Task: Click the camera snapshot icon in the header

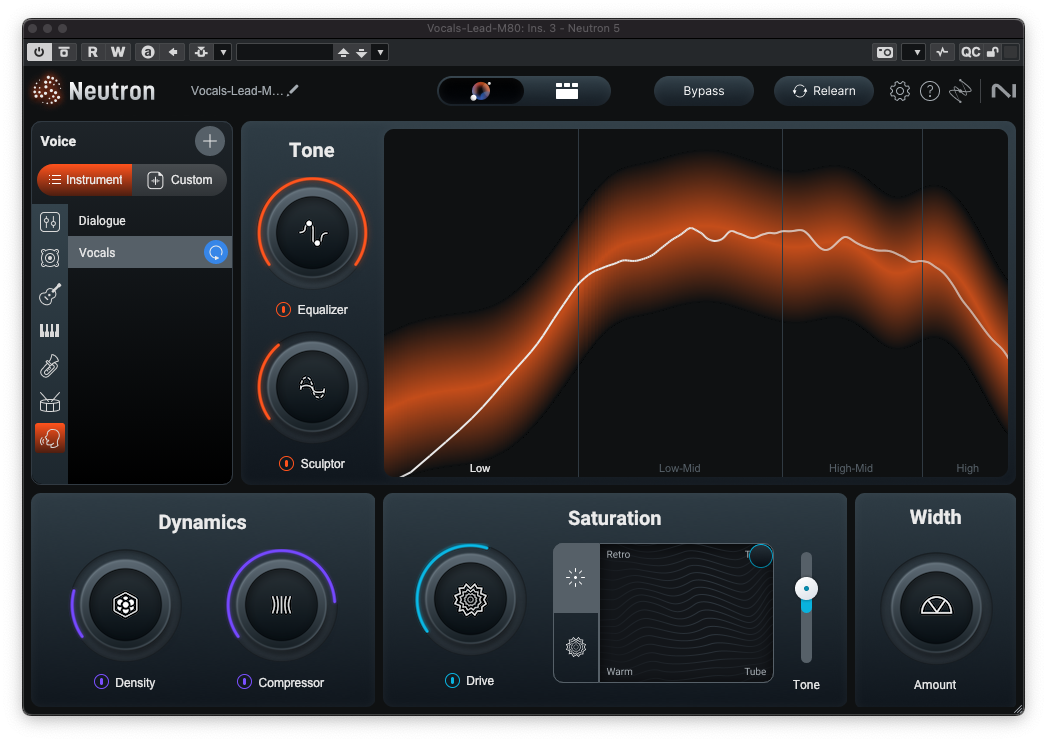Action: click(x=884, y=51)
